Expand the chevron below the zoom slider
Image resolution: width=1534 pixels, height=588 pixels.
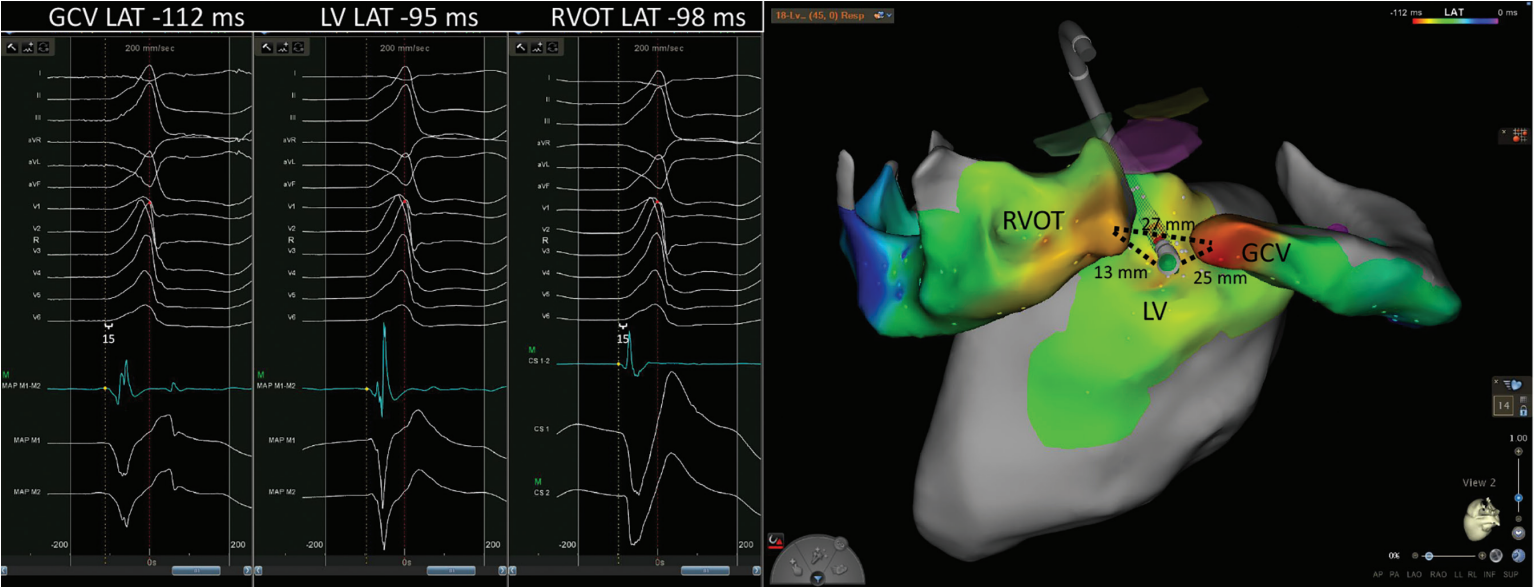pyautogui.click(x=1518, y=532)
